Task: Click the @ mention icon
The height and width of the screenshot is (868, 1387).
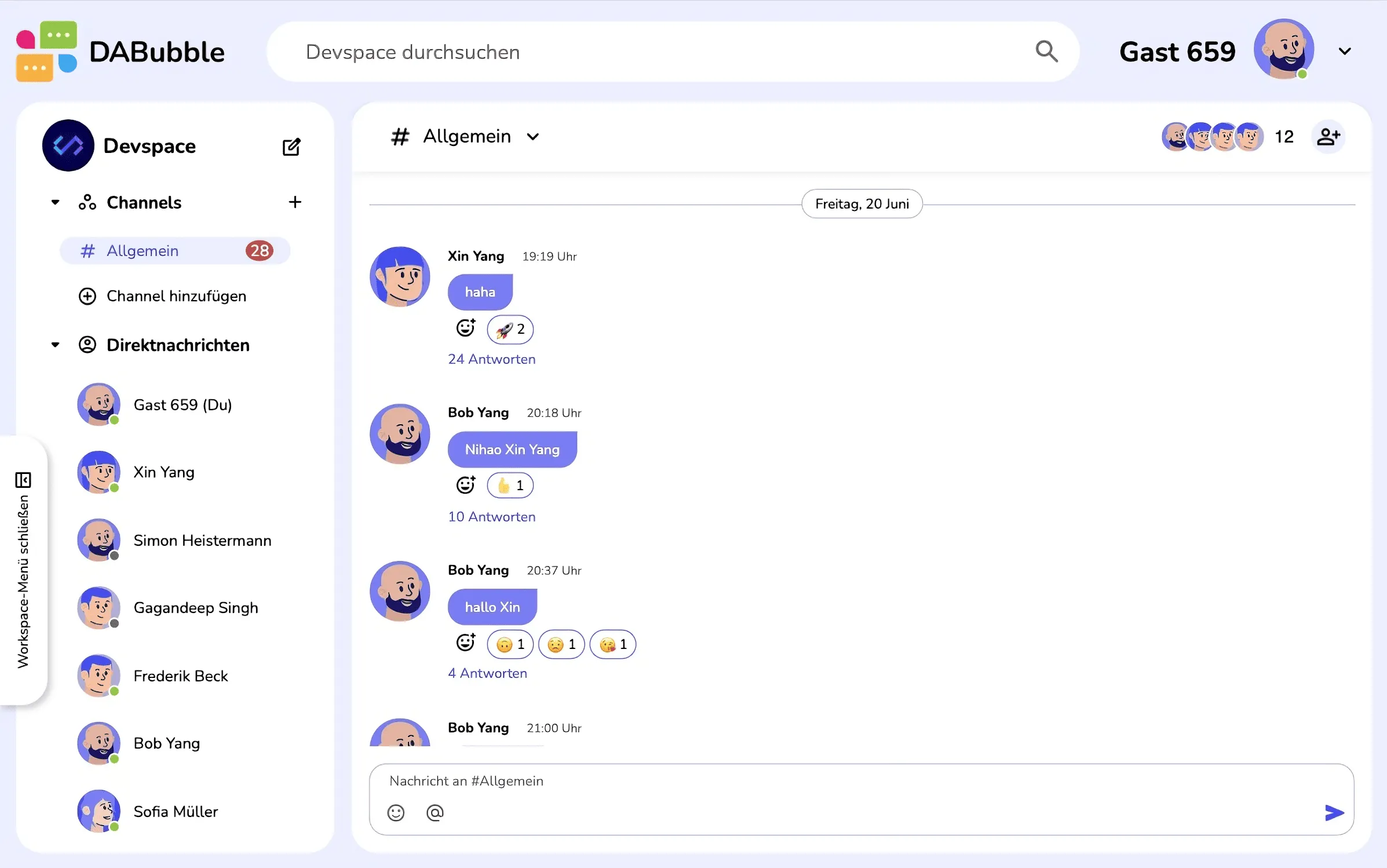Action: pos(435,812)
